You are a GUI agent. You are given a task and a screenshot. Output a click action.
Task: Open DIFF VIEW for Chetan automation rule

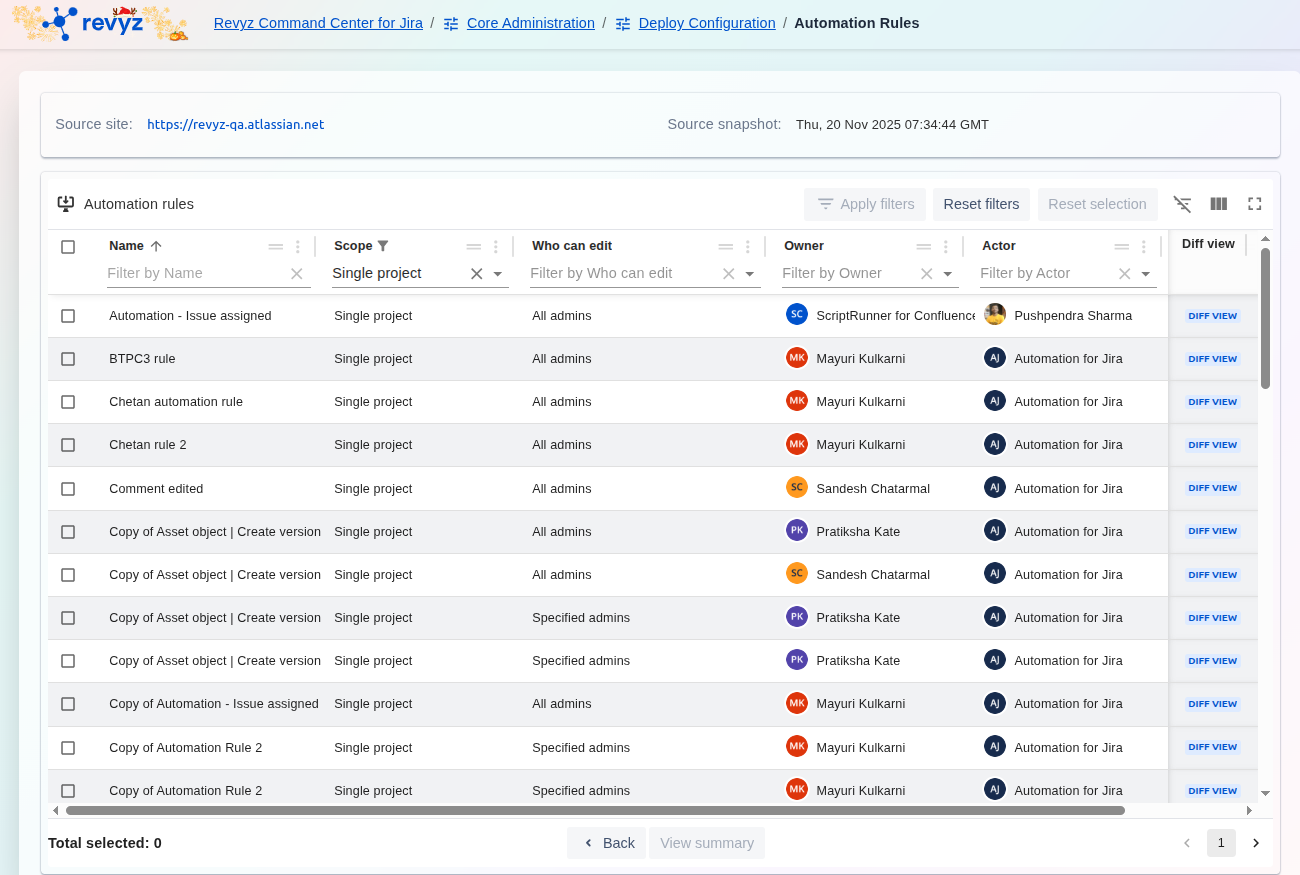point(1212,402)
